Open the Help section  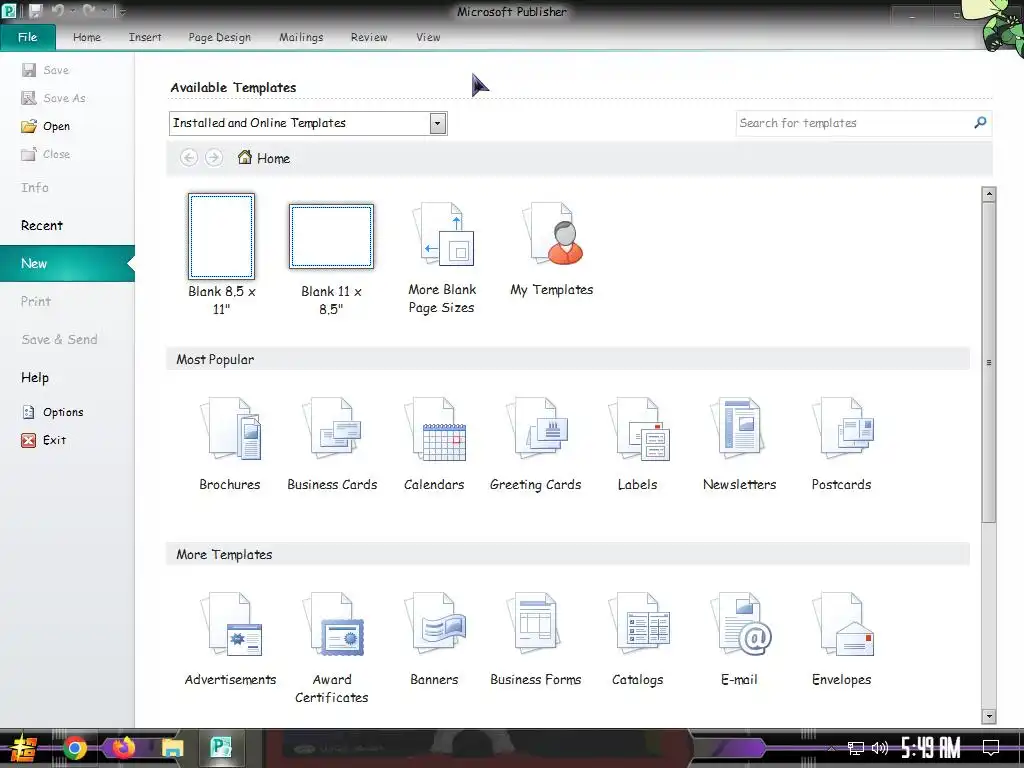pos(35,377)
